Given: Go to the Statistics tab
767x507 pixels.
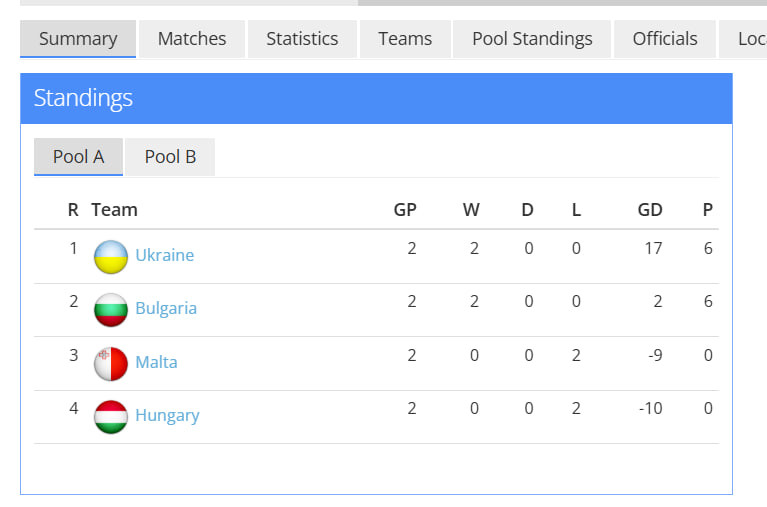Looking at the screenshot, I should 302,39.
